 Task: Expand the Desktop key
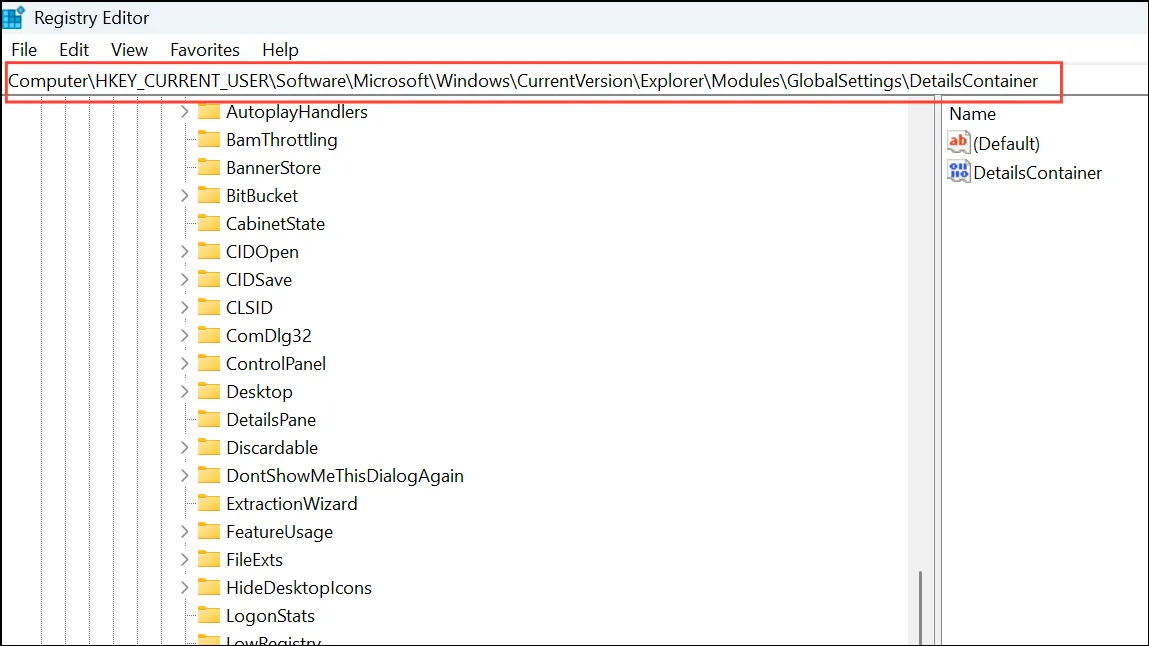coord(185,392)
